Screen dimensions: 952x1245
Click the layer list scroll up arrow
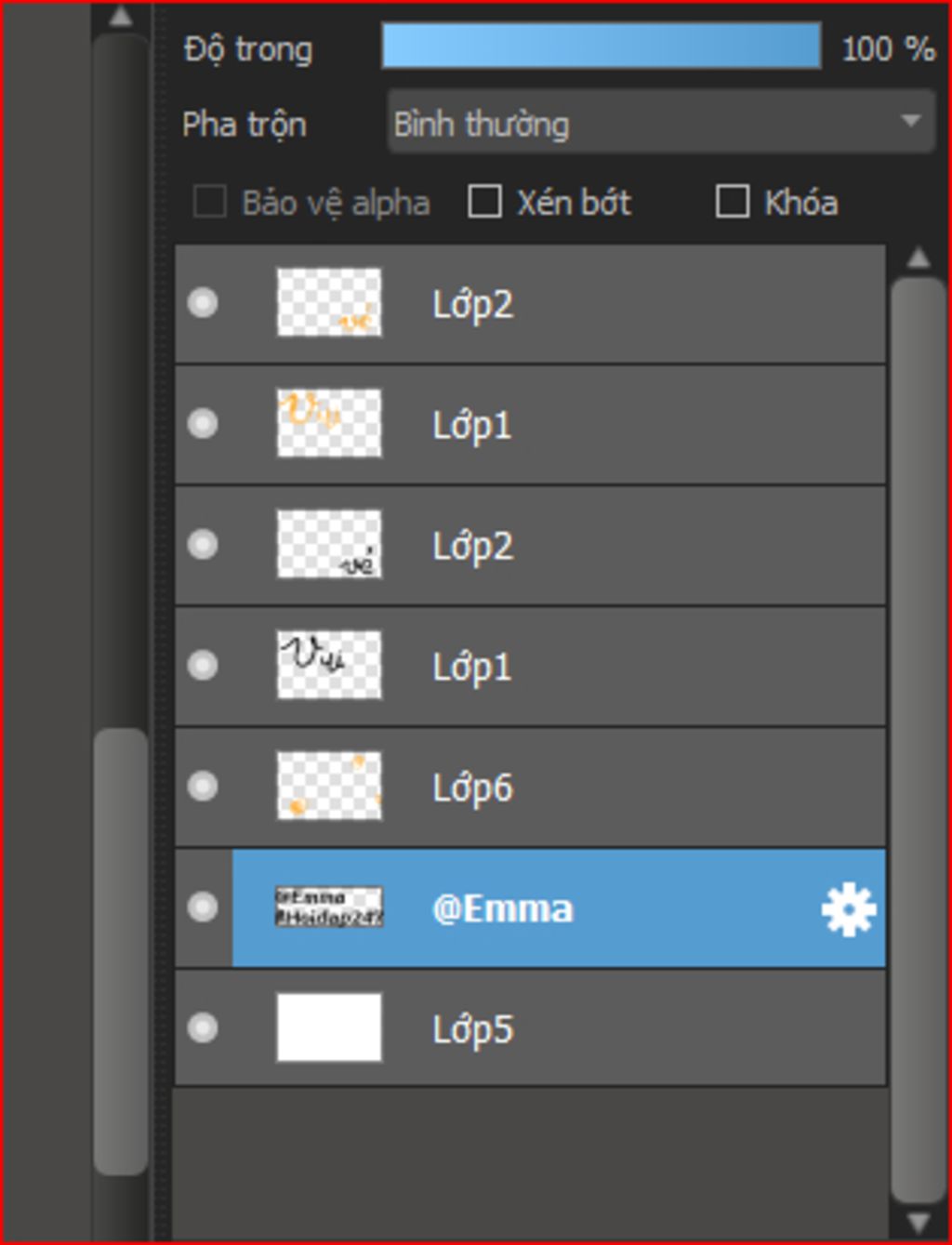click(919, 258)
